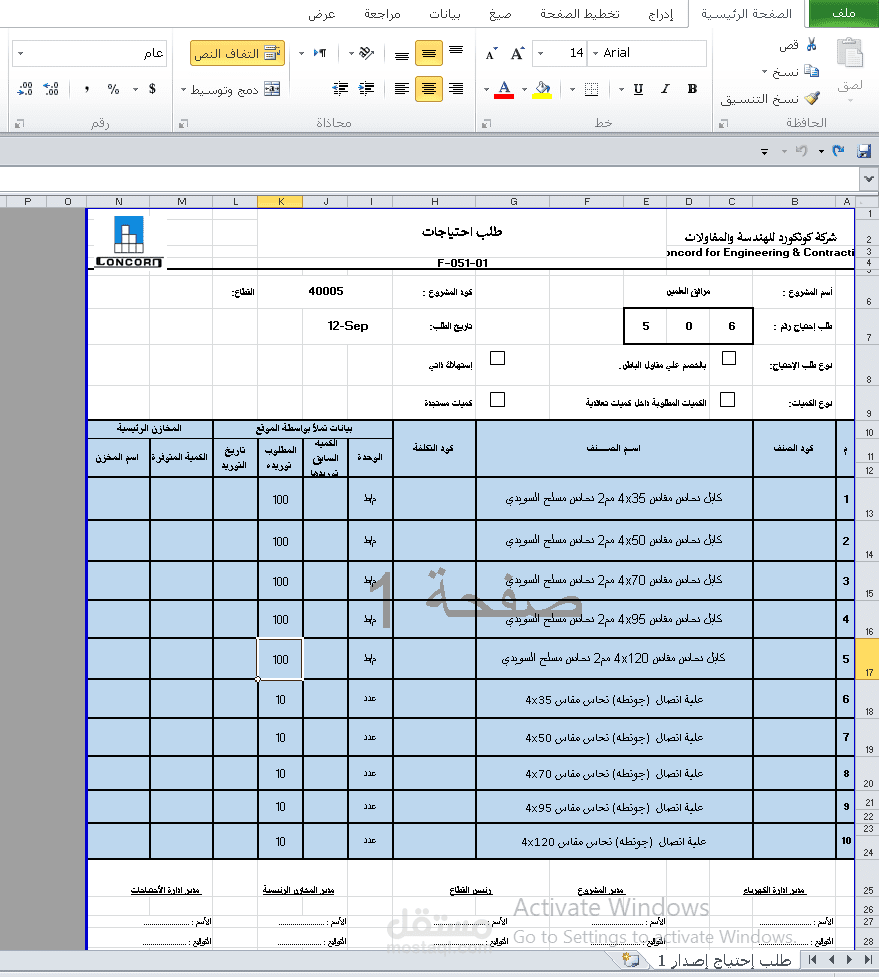This screenshot has height=977, width=879.
Task: Apply the Comma Style format
Action: 87,89
